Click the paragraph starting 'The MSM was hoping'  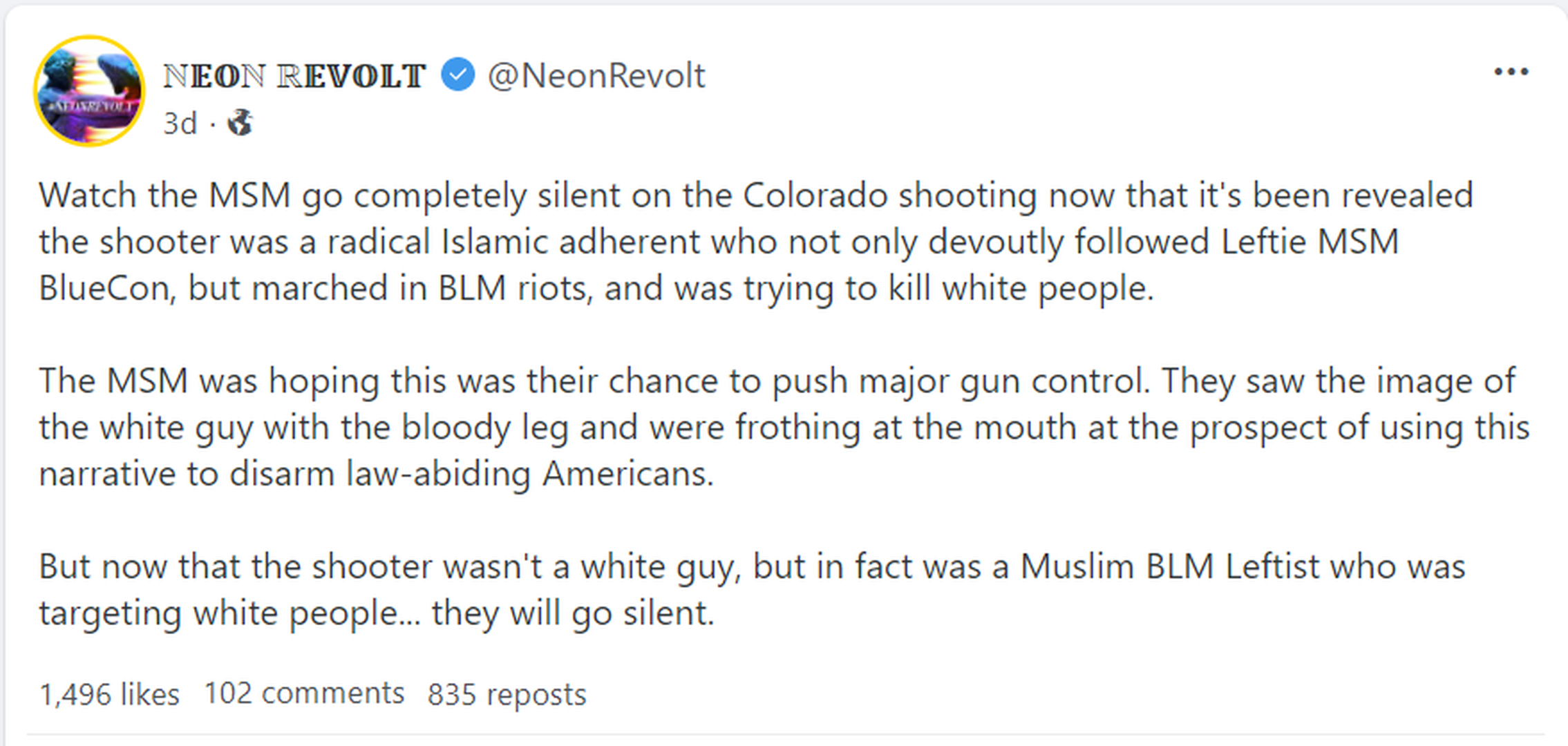click(760, 427)
